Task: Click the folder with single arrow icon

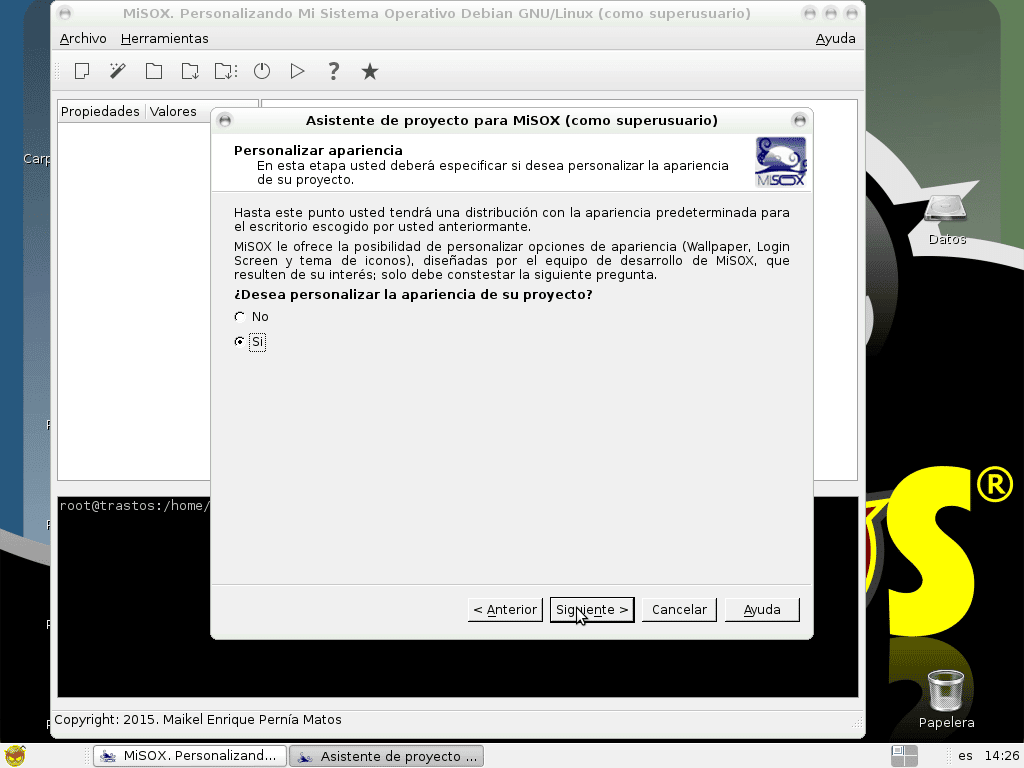Action: (x=190, y=71)
